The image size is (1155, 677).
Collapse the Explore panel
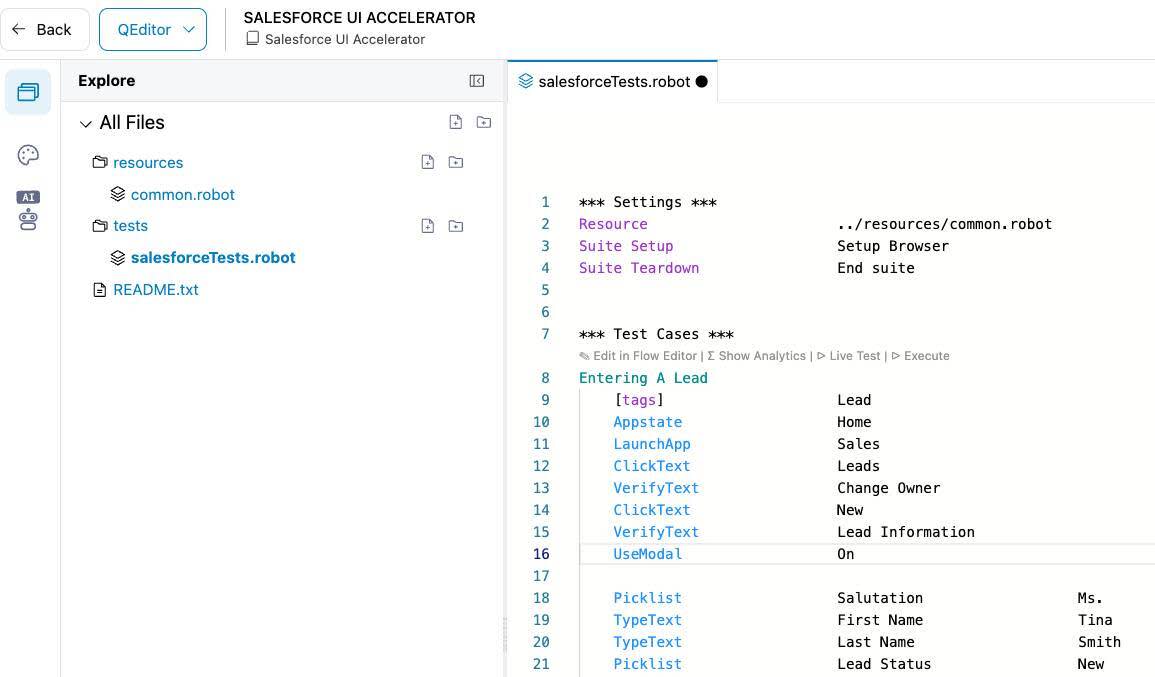click(477, 81)
